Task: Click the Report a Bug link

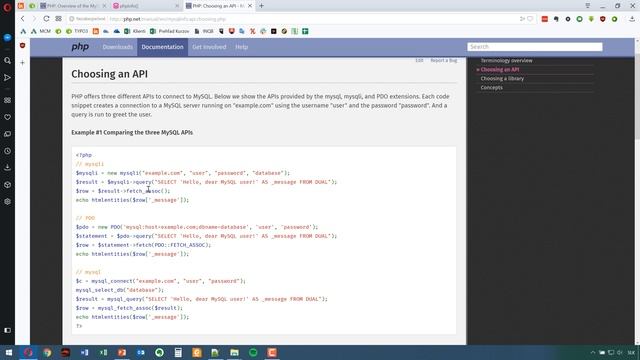Action: pos(444,60)
